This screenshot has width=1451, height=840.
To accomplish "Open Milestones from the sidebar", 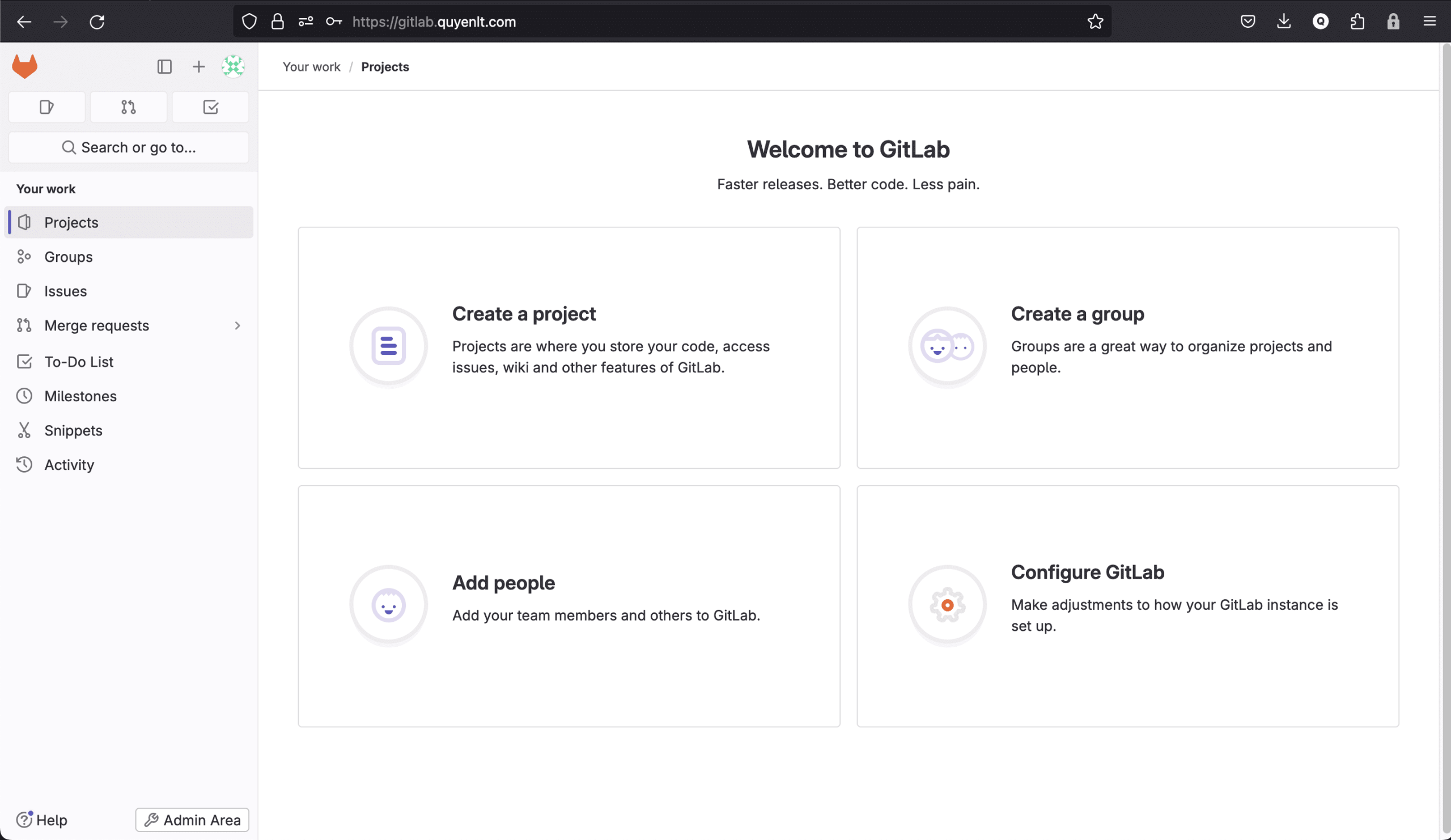I will [x=80, y=396].
